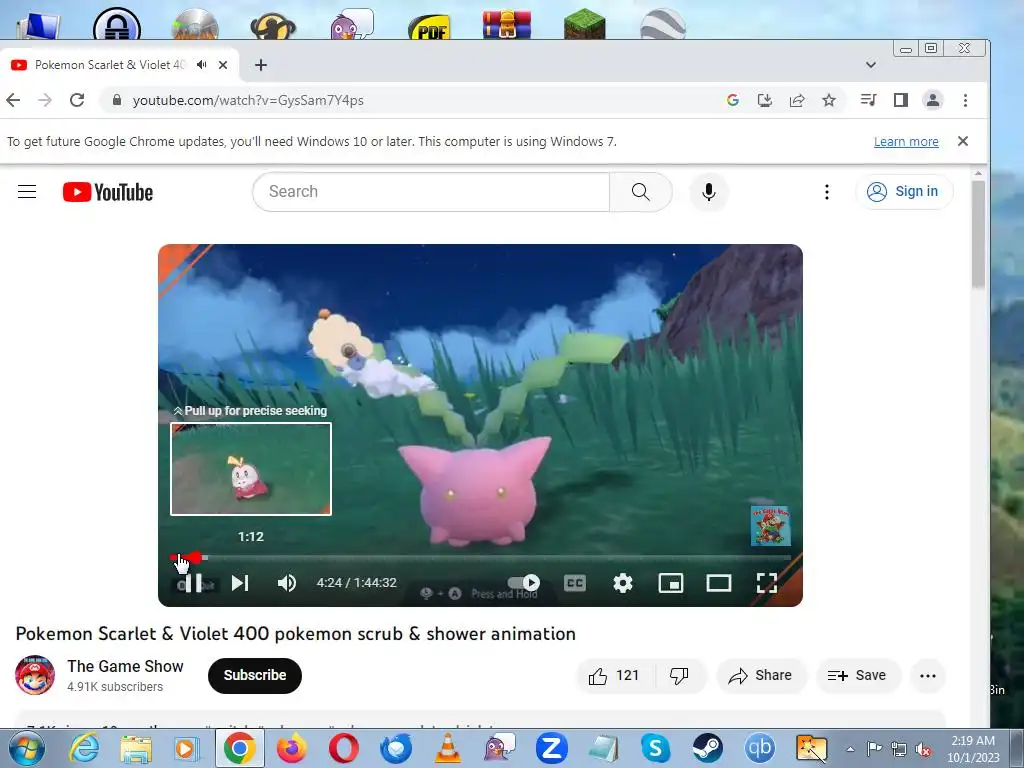Launch Internet Explorer from taskbar
The width and height of the screenshot is (1024, 768).
(84, 748)
